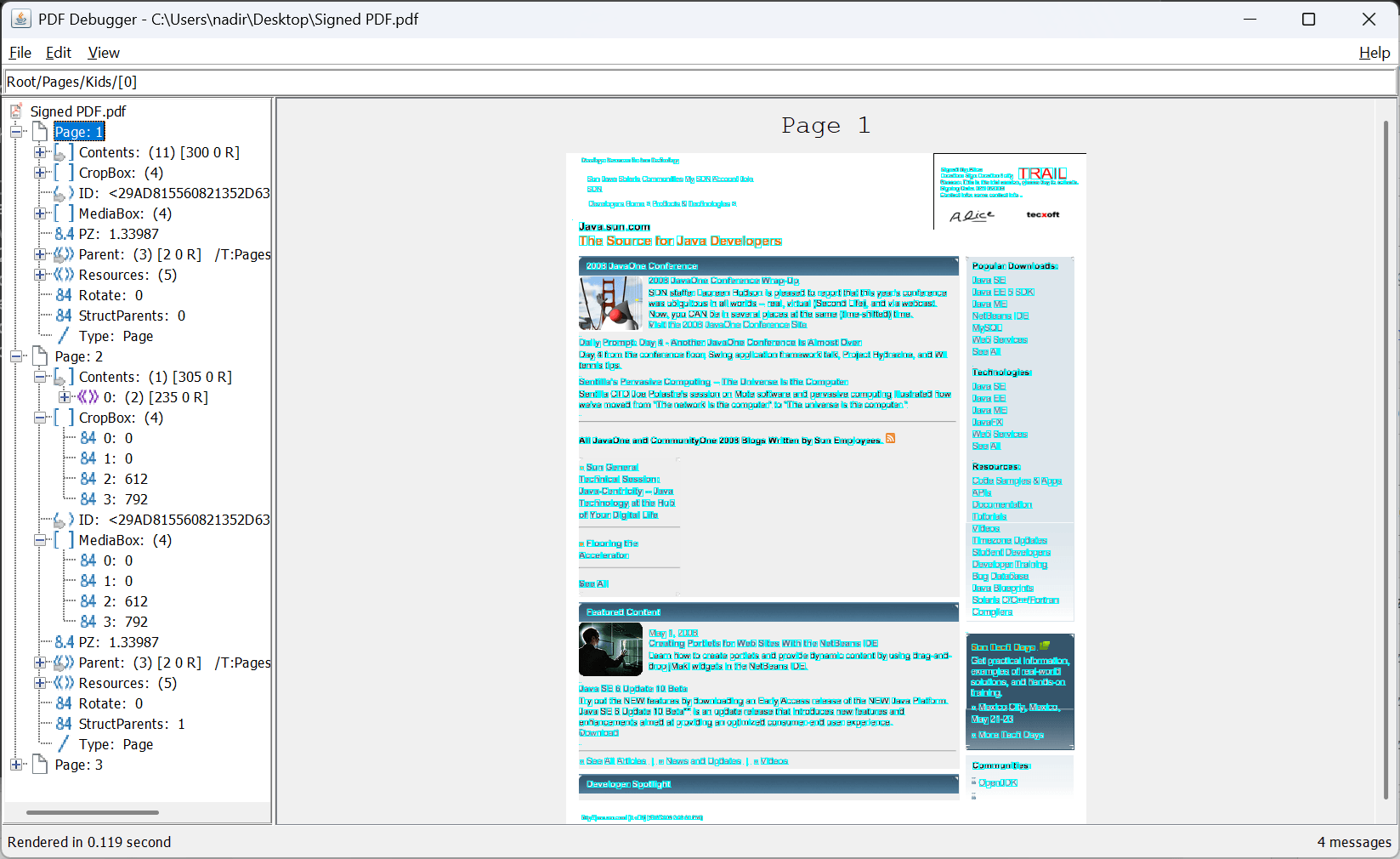1400x859 pixels.
Task: Select the '3: 792' row under Page: 2 MediaBox
Action: pos(115,622)
